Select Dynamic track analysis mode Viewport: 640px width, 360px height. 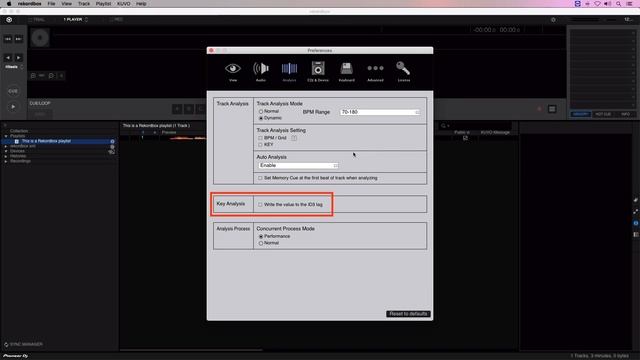click(261, 118)
